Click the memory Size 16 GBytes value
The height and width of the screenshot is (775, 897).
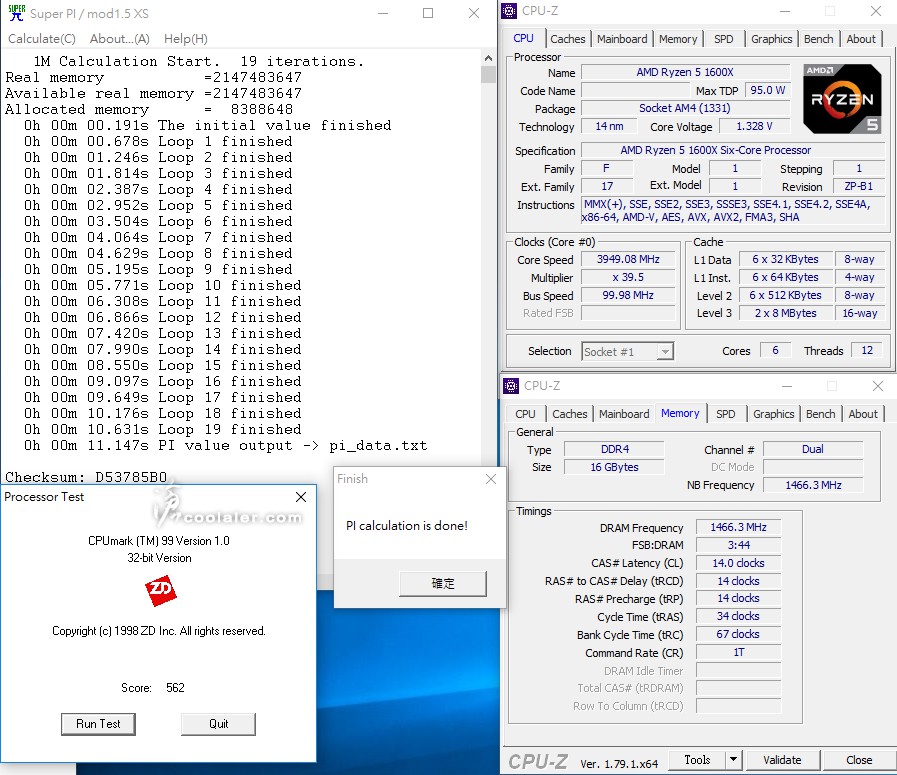[614, 467]
